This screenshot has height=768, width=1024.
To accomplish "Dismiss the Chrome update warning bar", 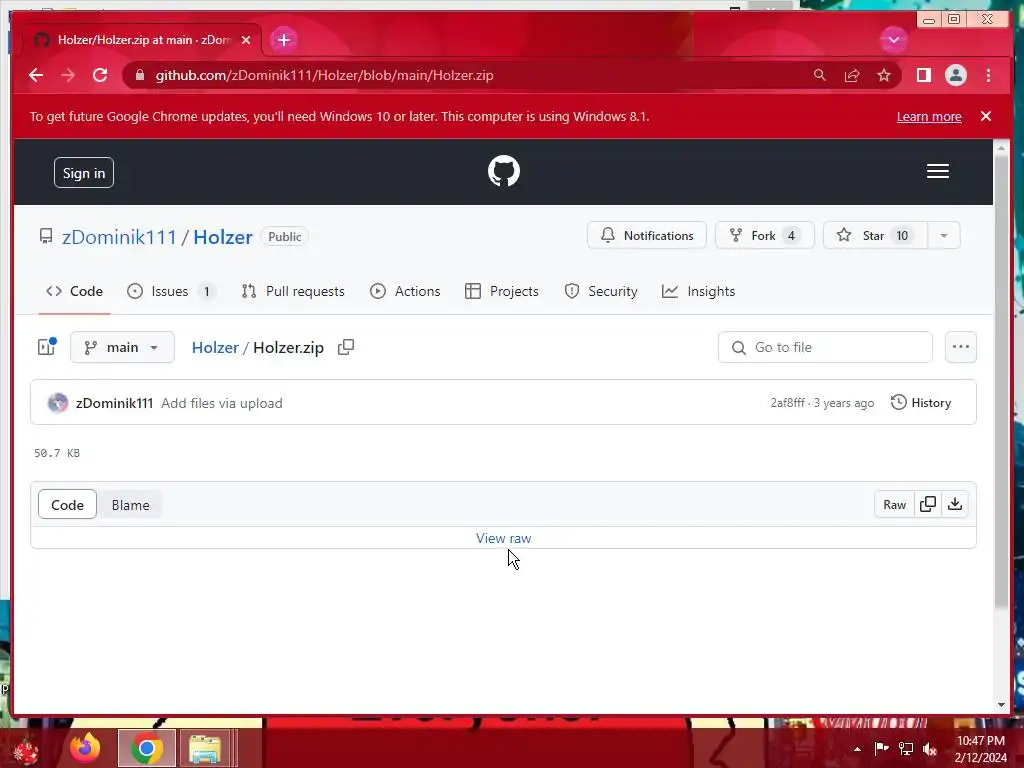I will coord(985,116).
